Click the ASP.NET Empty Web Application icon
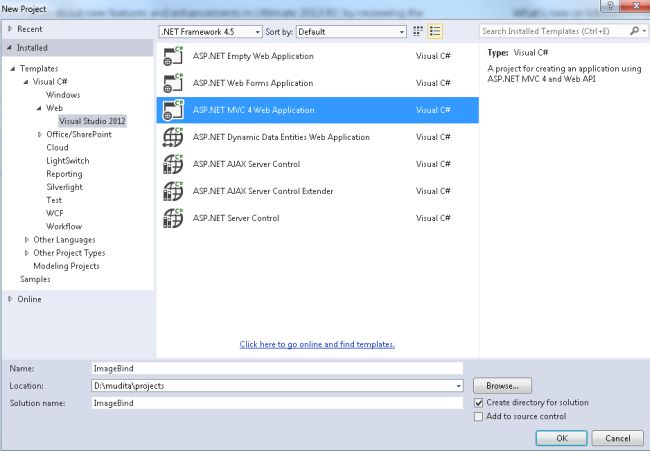This screenshot has height=451, width=650. coord(173,56)
